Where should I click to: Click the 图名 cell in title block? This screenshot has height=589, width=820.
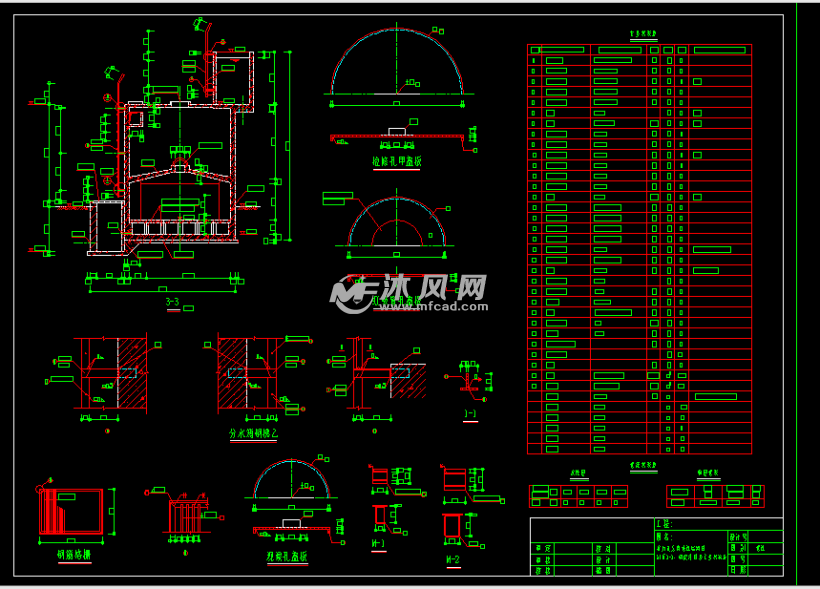pyautogui.click(x=663, y=536)
